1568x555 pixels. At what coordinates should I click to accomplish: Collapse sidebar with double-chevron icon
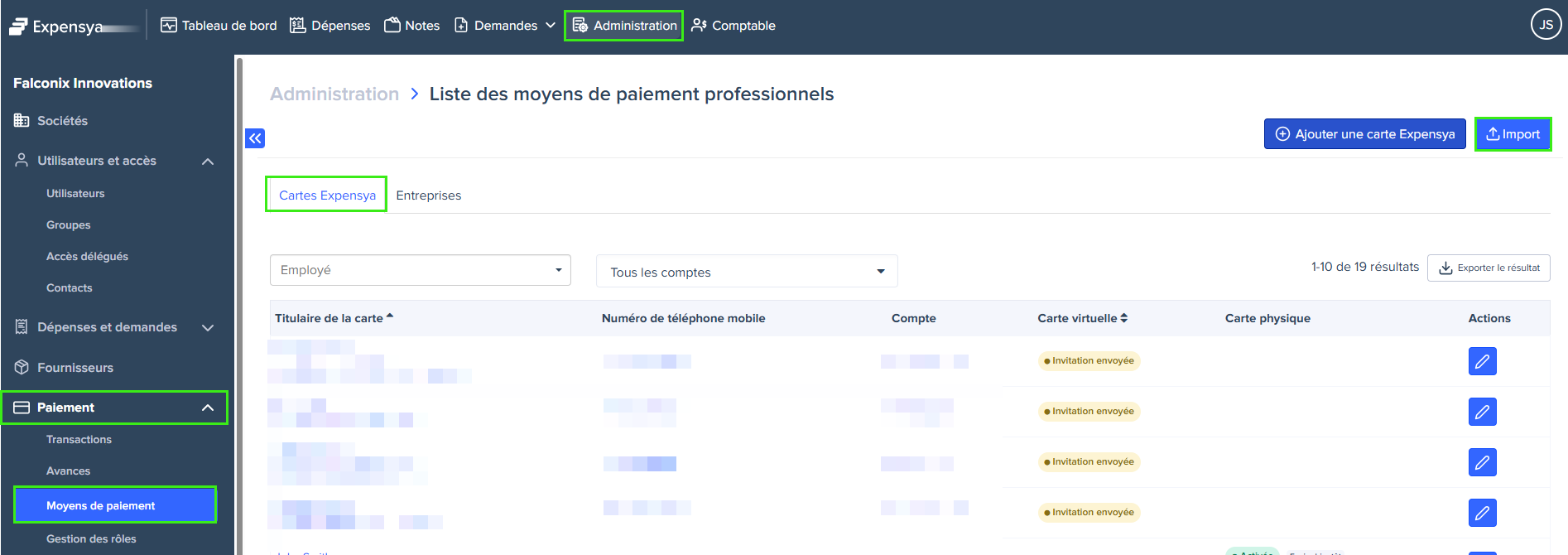[x=255, y=138]
